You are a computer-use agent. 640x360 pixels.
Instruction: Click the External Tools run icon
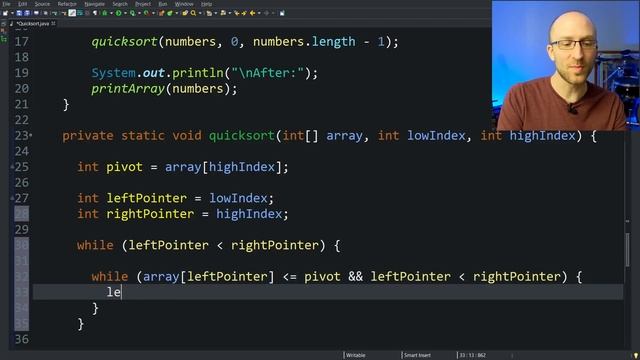point(146,13)
